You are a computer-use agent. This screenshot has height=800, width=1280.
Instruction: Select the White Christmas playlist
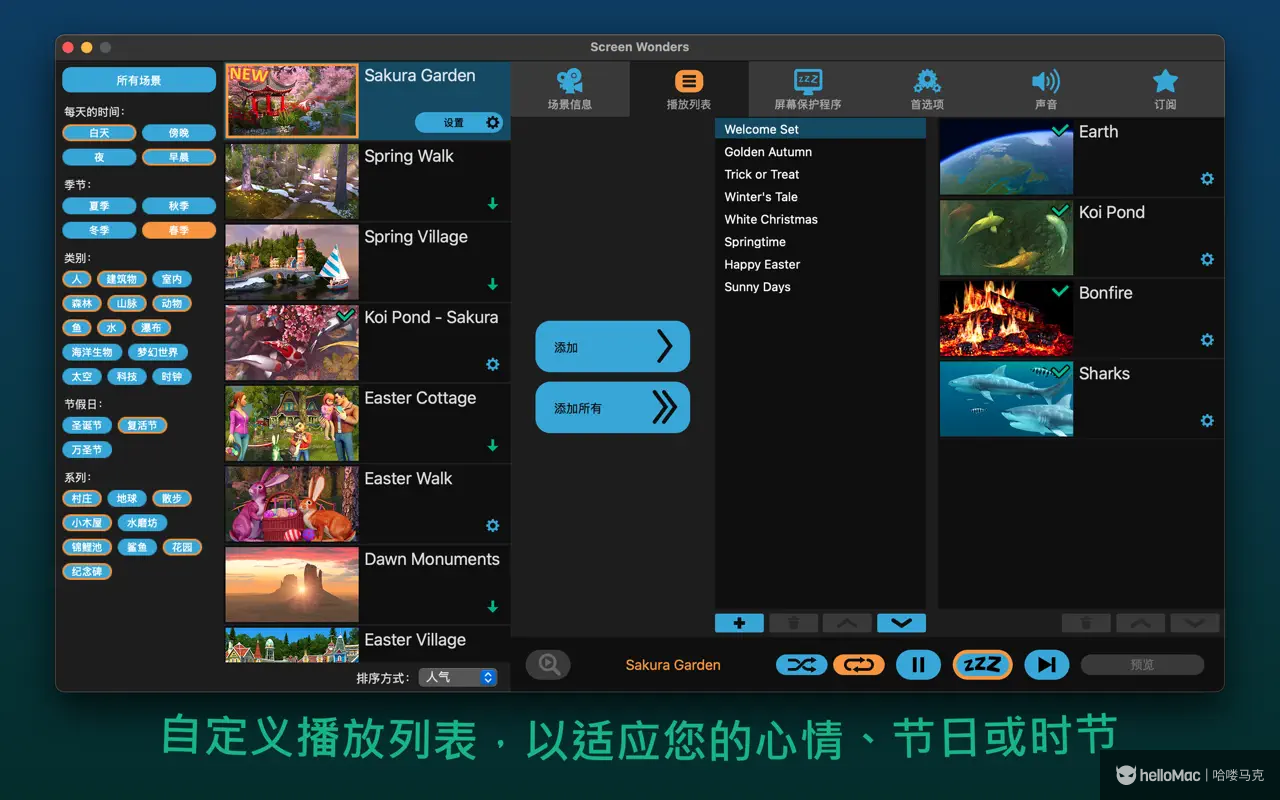click(820, 219)
